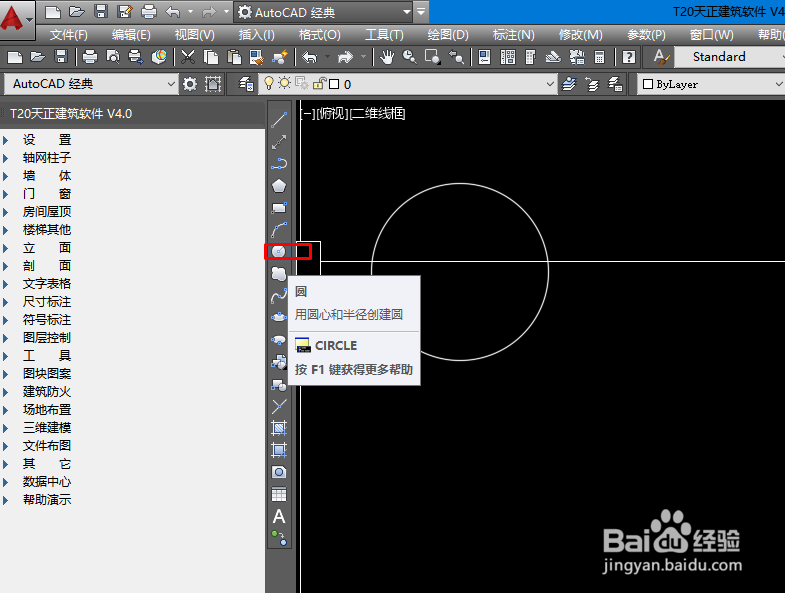
Task: Open AutoCAD 经典 workspace combo in toolbar
Action: pos(171,84)
